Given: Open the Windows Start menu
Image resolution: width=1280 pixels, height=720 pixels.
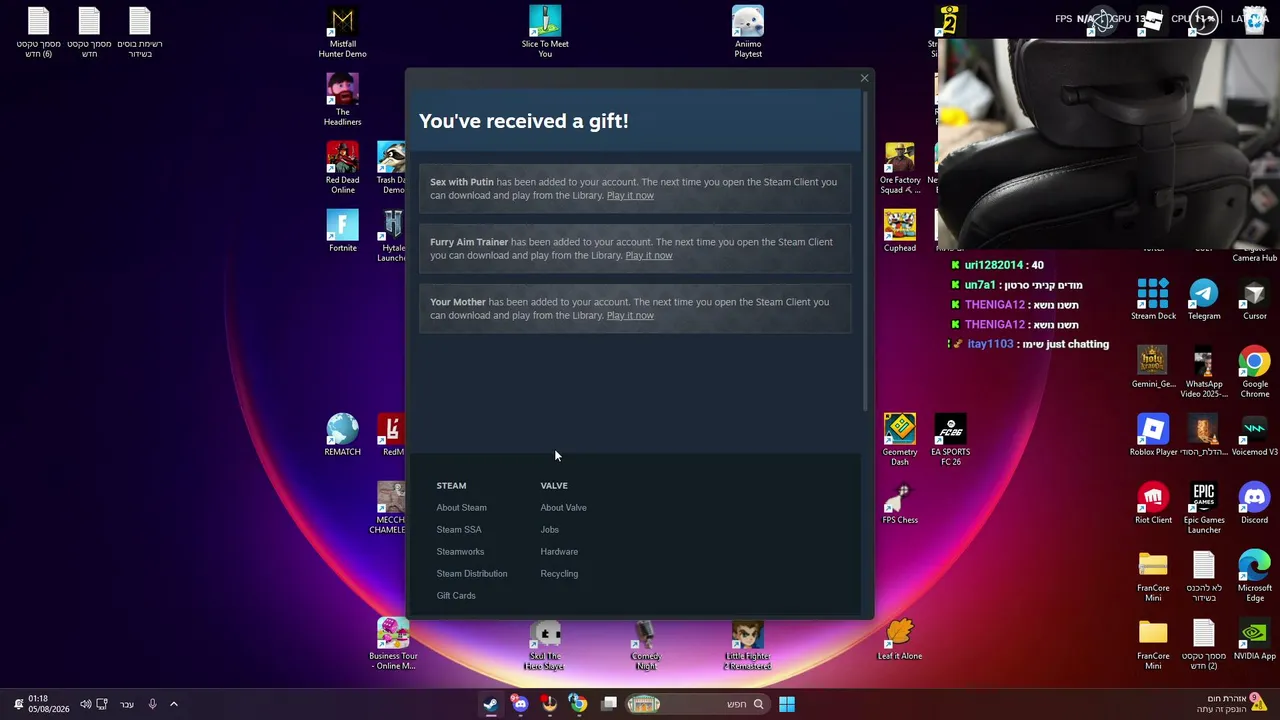Looking at the screenshot, I should (x=787, y=704).
